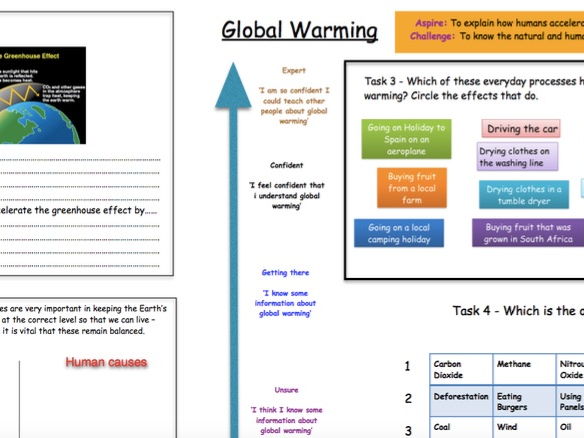Click row number 2 beside the table

(x=408, y=399)
